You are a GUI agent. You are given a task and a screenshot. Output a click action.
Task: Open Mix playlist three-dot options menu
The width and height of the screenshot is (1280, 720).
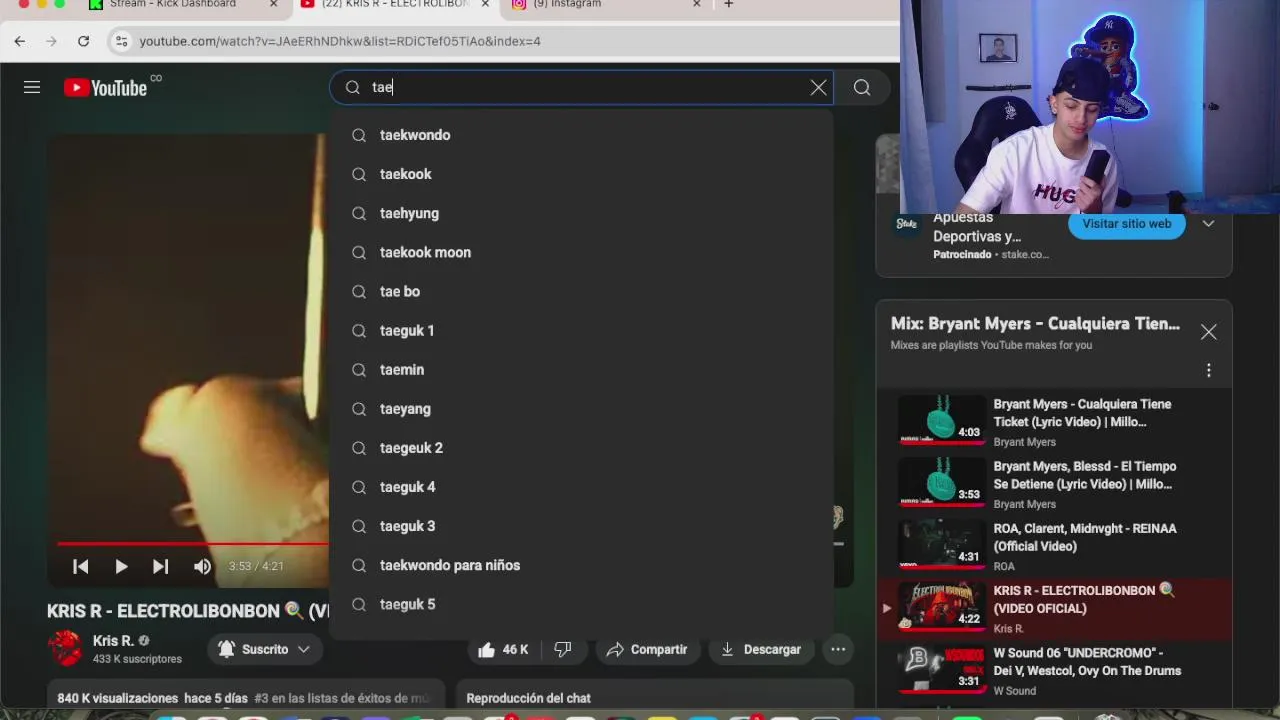click(1208, 371)
